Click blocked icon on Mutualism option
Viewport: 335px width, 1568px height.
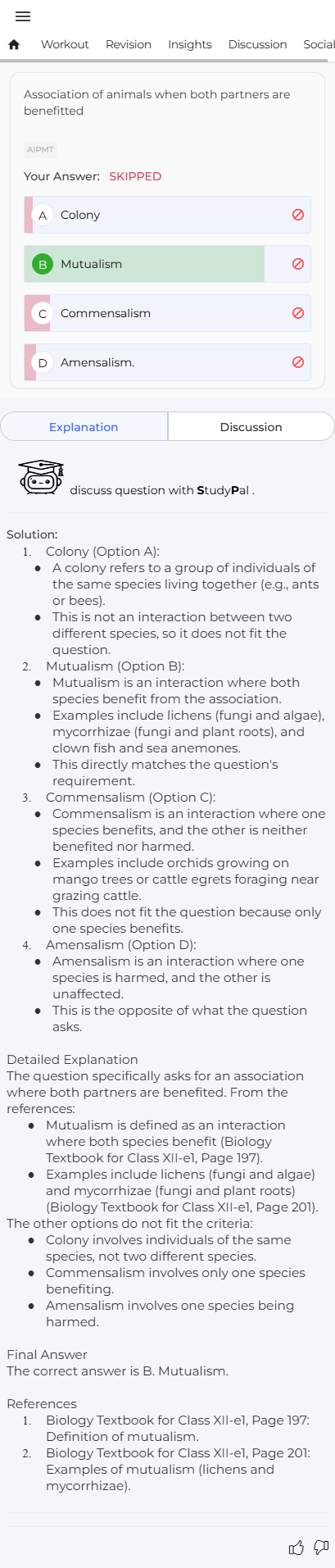(298, 264)
